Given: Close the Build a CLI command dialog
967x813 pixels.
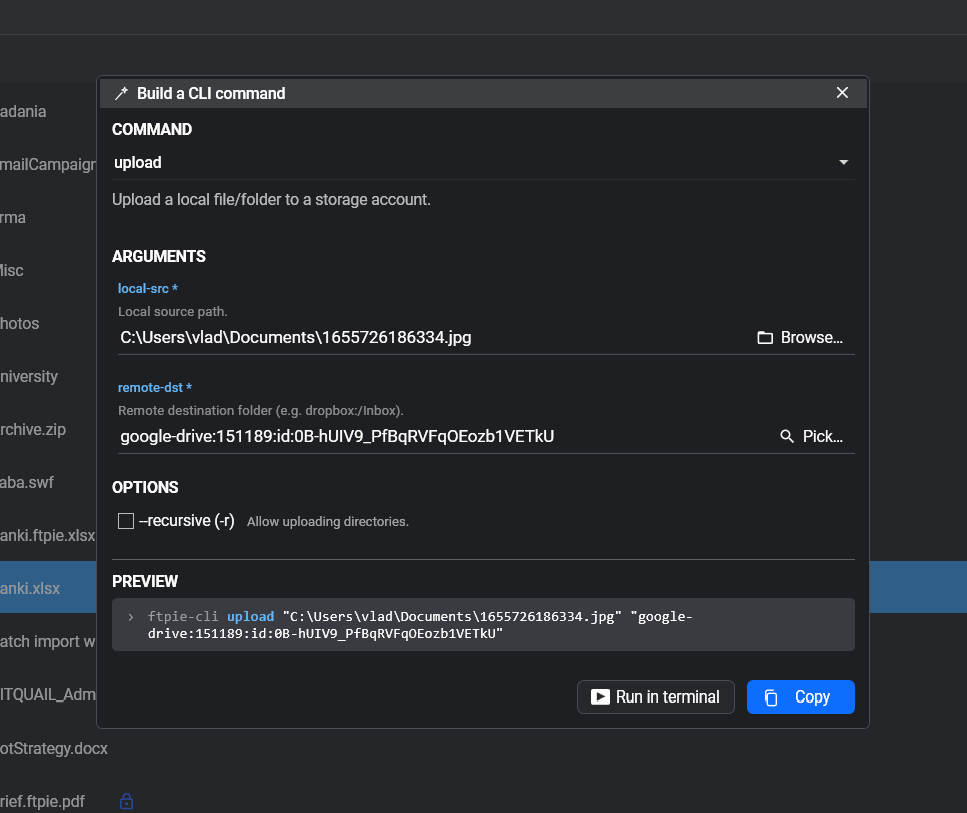Looking at the screenshot, I should [842, 93].
